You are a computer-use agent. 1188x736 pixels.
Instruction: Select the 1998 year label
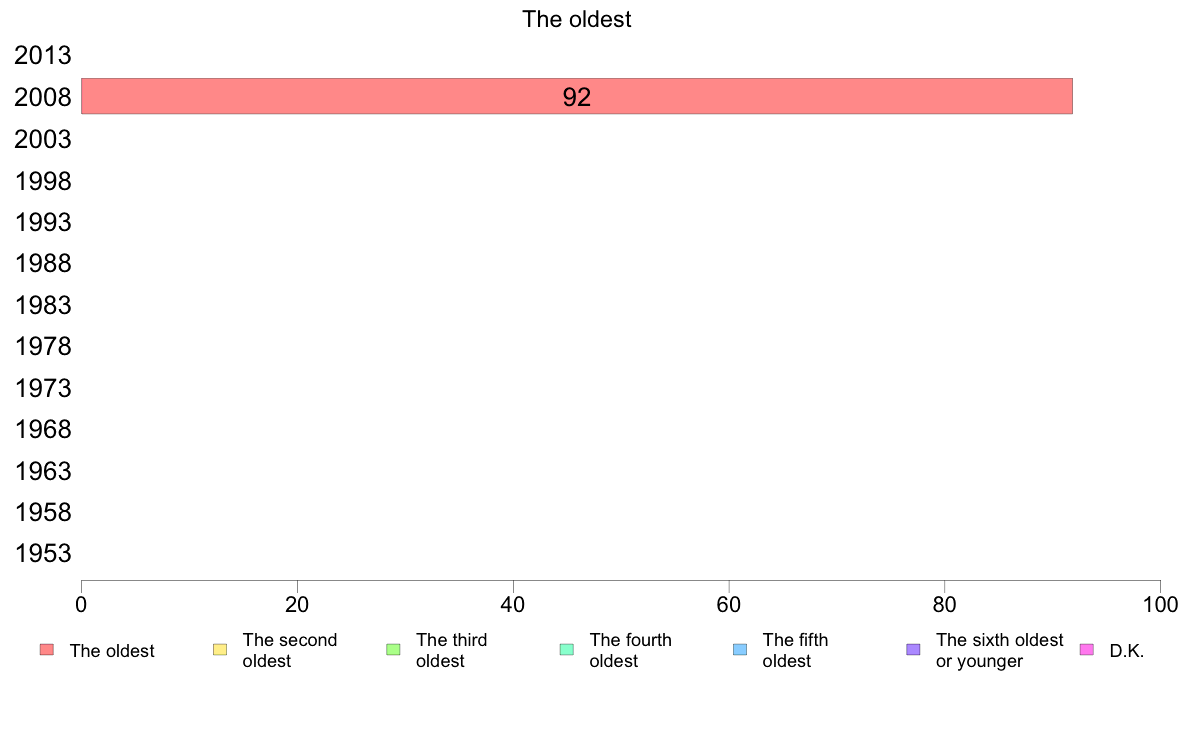42,181
